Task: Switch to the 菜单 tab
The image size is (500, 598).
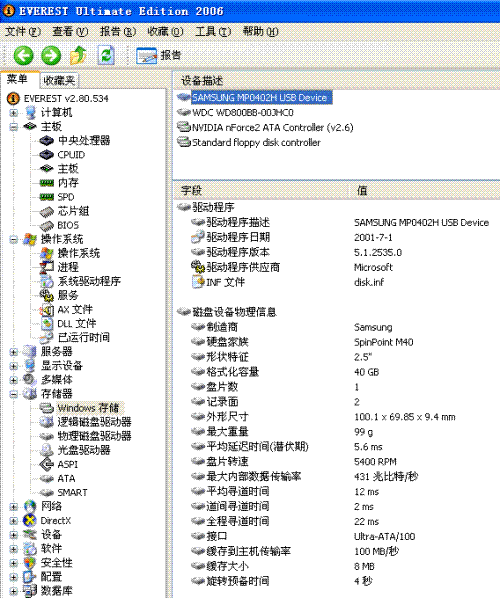Action: pos(18,79)
